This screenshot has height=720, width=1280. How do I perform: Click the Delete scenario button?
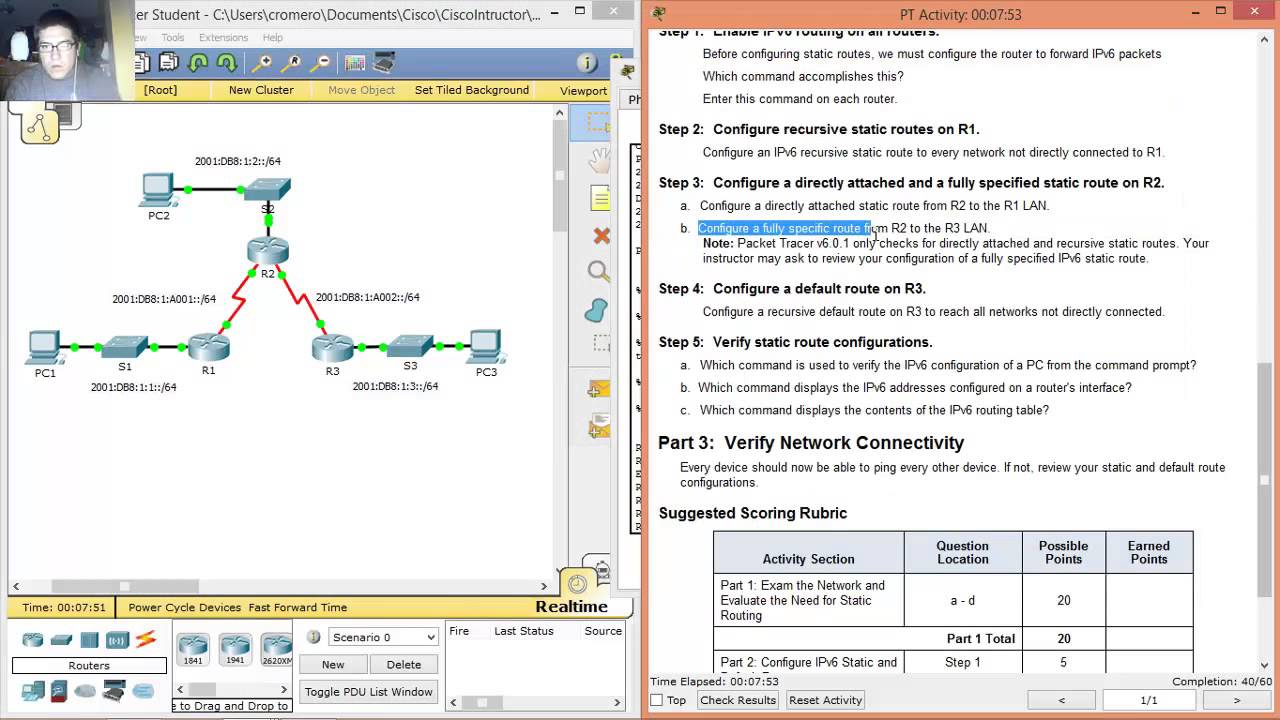(404, 664)
